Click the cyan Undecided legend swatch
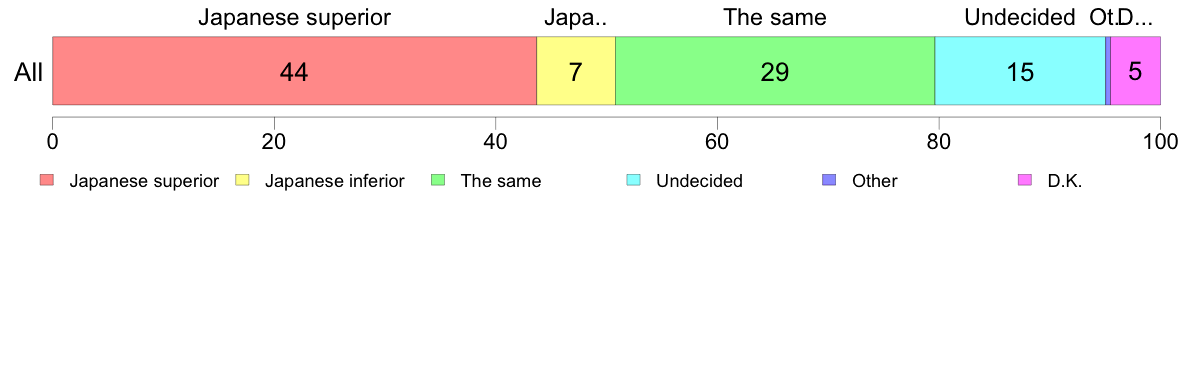Screen dimensions: 1188x368 pyautogui.click(x=633, y=181)
